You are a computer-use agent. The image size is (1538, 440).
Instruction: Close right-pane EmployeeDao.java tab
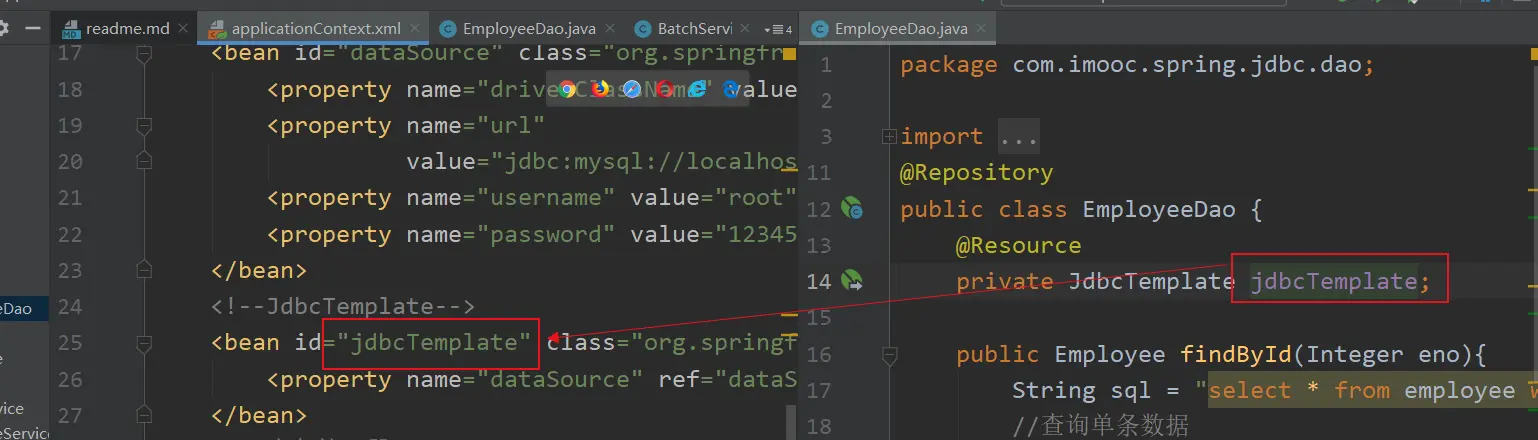point(983,29)
